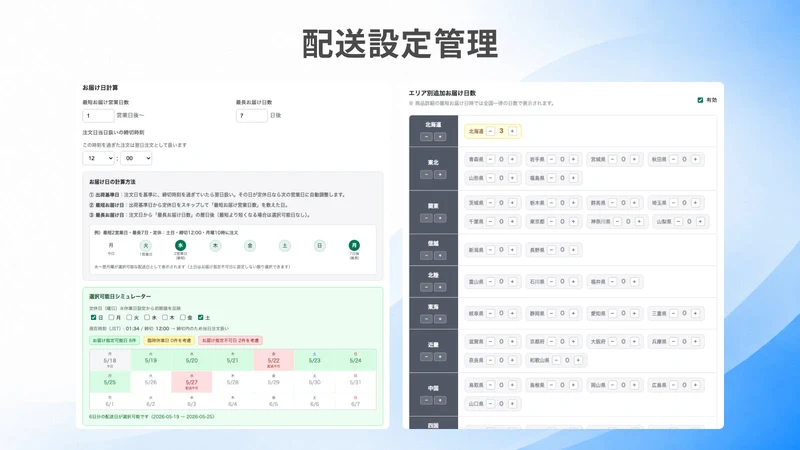Increase days for 秋田県
The height and width of the screenshot is (450, 800).
coord(695,159)
